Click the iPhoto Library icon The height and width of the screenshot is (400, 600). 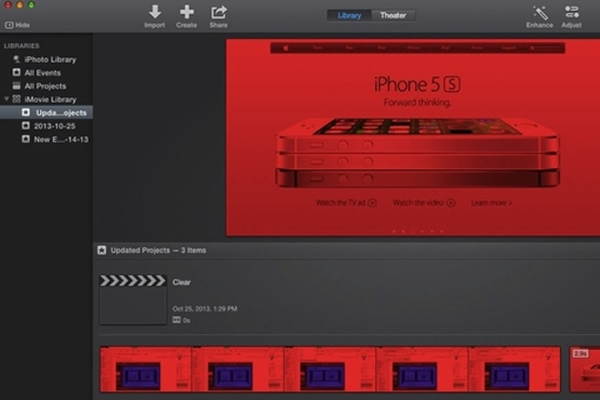(16, 59)
